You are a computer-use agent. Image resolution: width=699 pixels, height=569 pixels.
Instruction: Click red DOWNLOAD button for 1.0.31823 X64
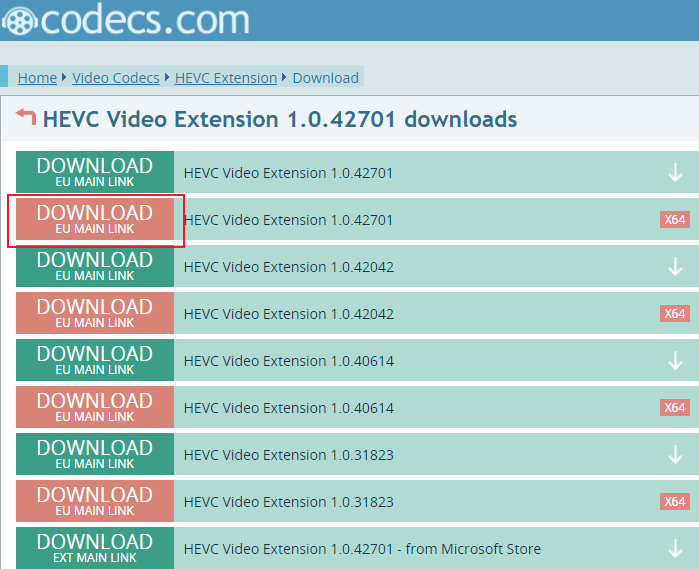click(x=95, y=501)
